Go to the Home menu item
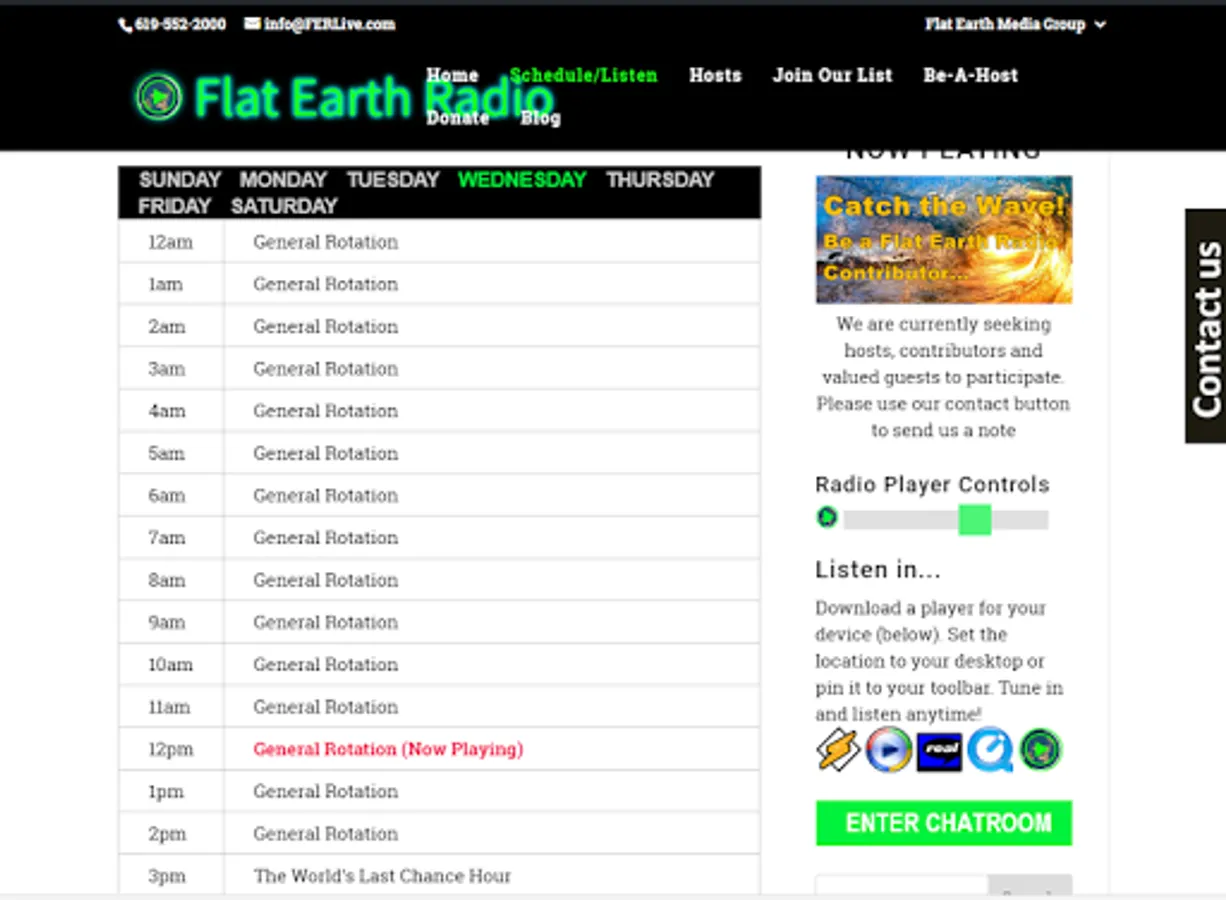1226x900 pixels. pos(452,75)
